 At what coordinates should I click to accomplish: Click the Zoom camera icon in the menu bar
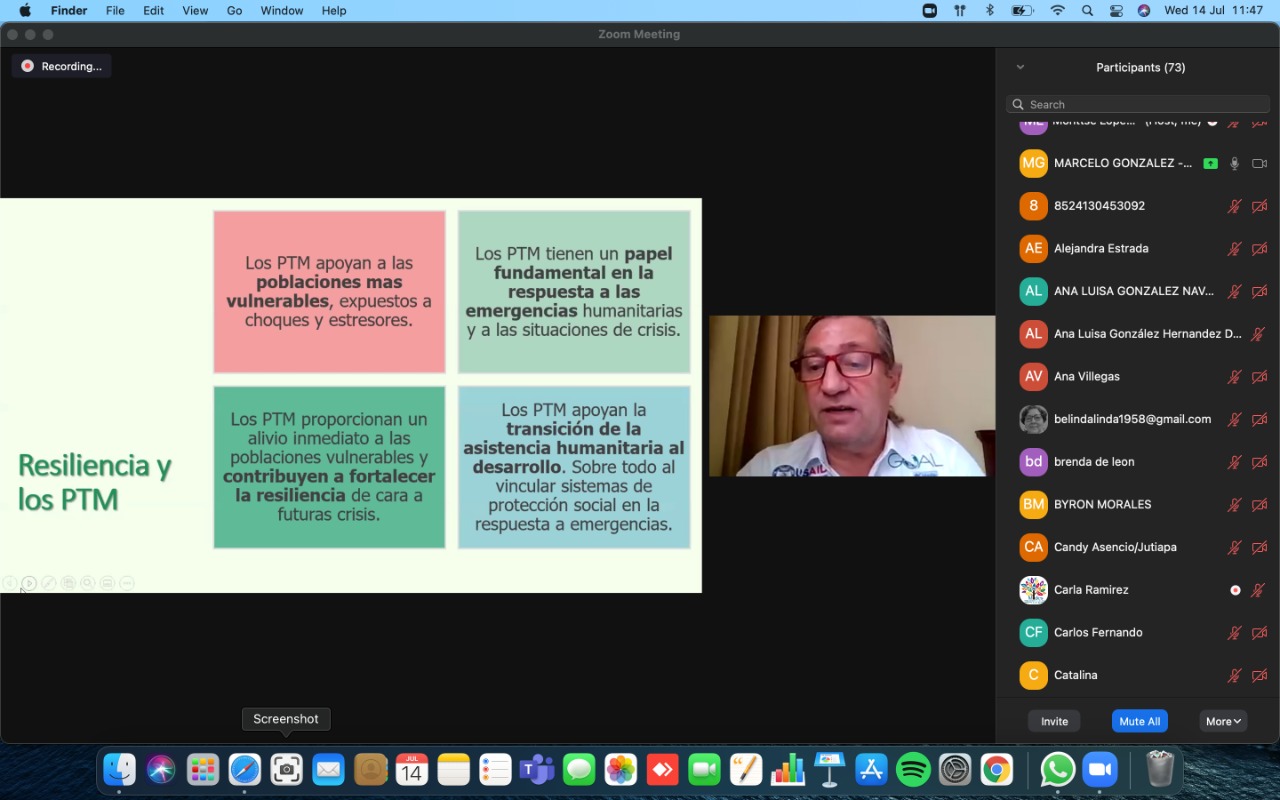point(929,11)
